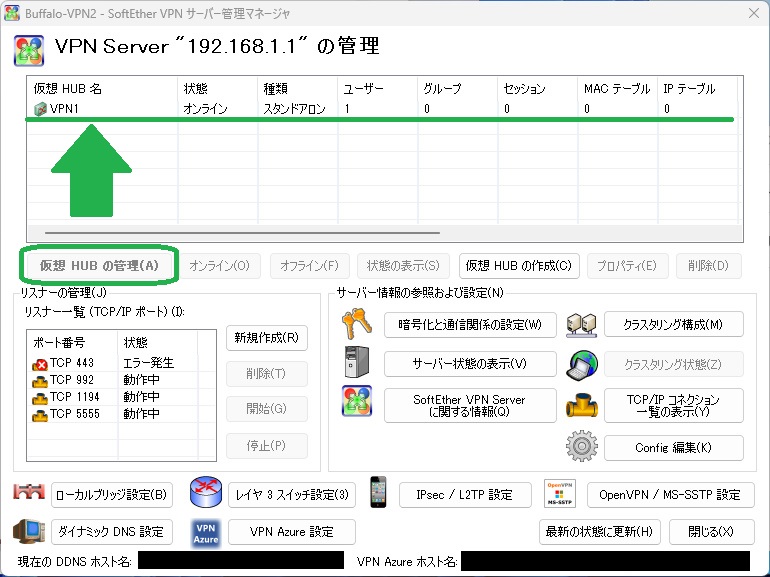The width and height of the screenshot is (770, 577).
Task: Click the 現在の DDNS ホスト名 field
Action: coord(241,561)
